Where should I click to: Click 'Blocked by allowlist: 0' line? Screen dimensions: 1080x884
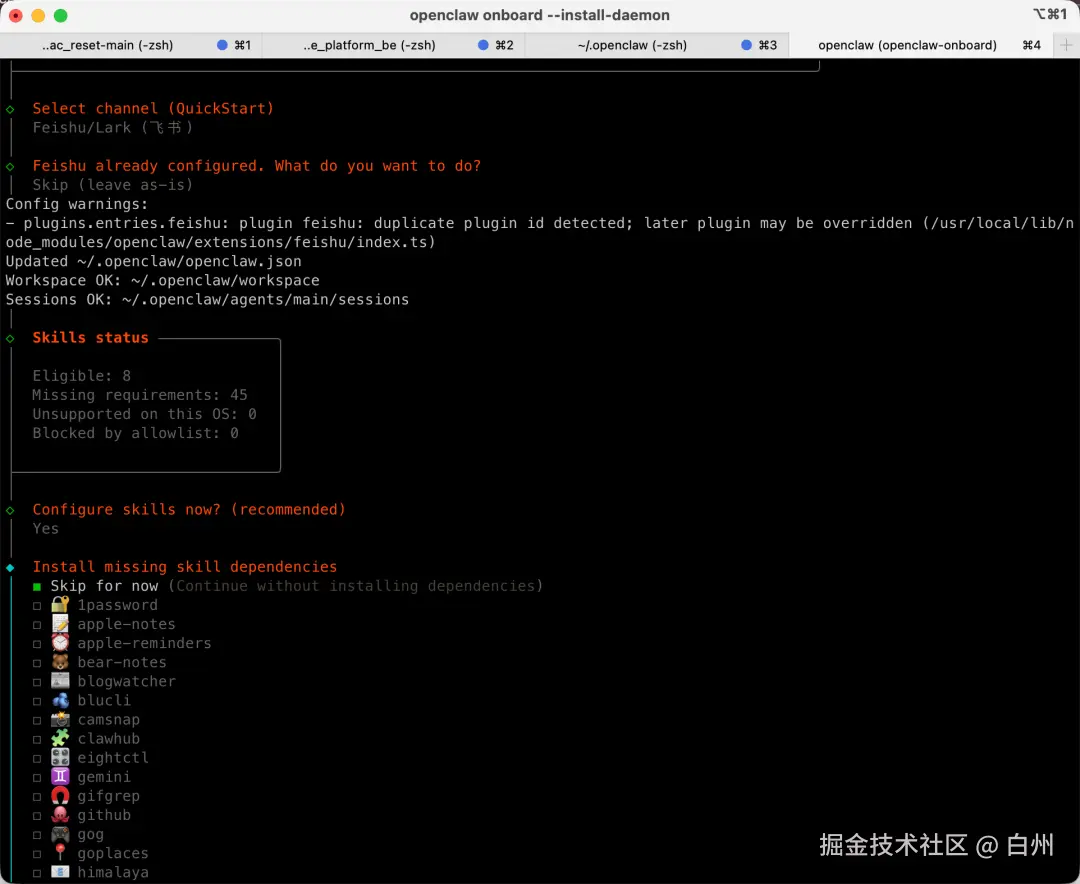(136, 433)
